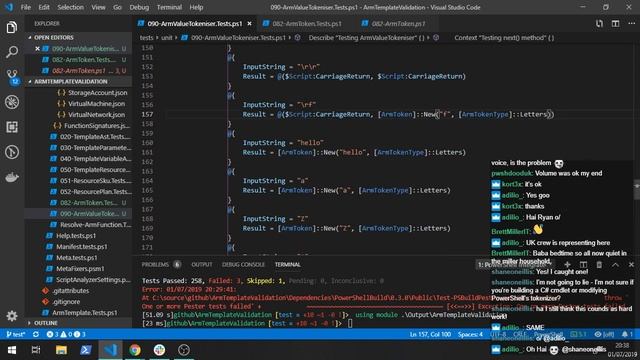Open the Help menu
The height and width of the screenshot is (360, 640).
[x=196, y=7]
